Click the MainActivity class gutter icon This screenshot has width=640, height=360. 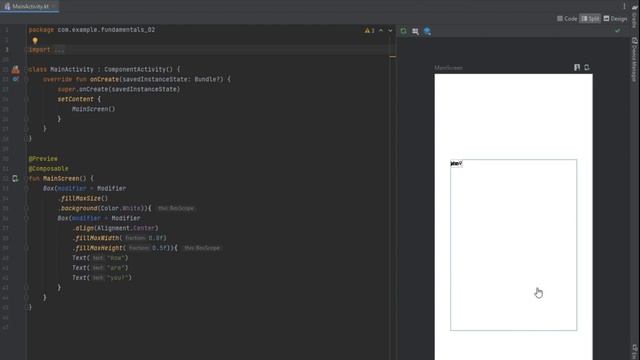click(16, 69)
